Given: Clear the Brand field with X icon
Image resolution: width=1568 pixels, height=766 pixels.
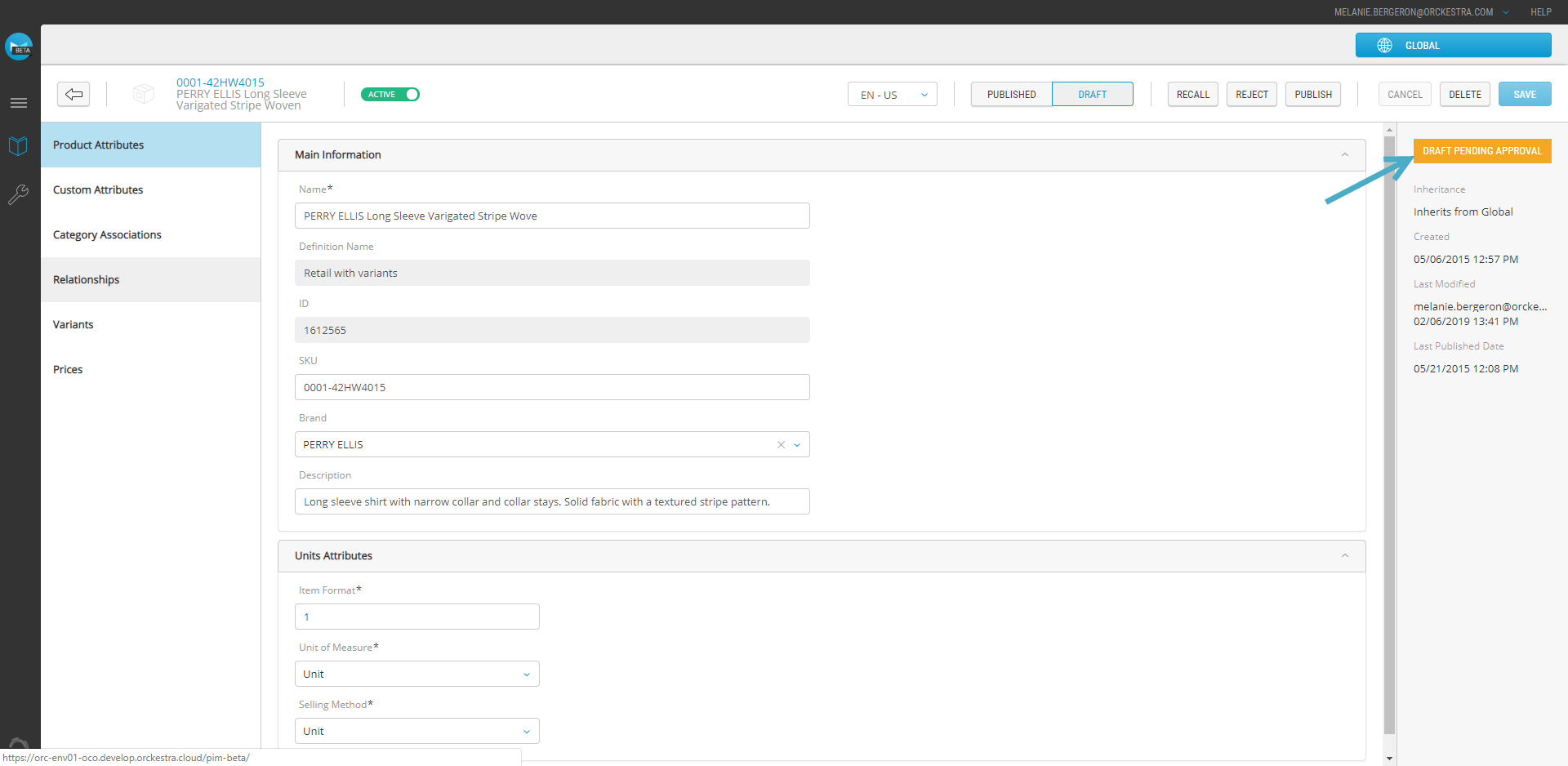Looking at the screenshot, I should [x=781, y=445].
